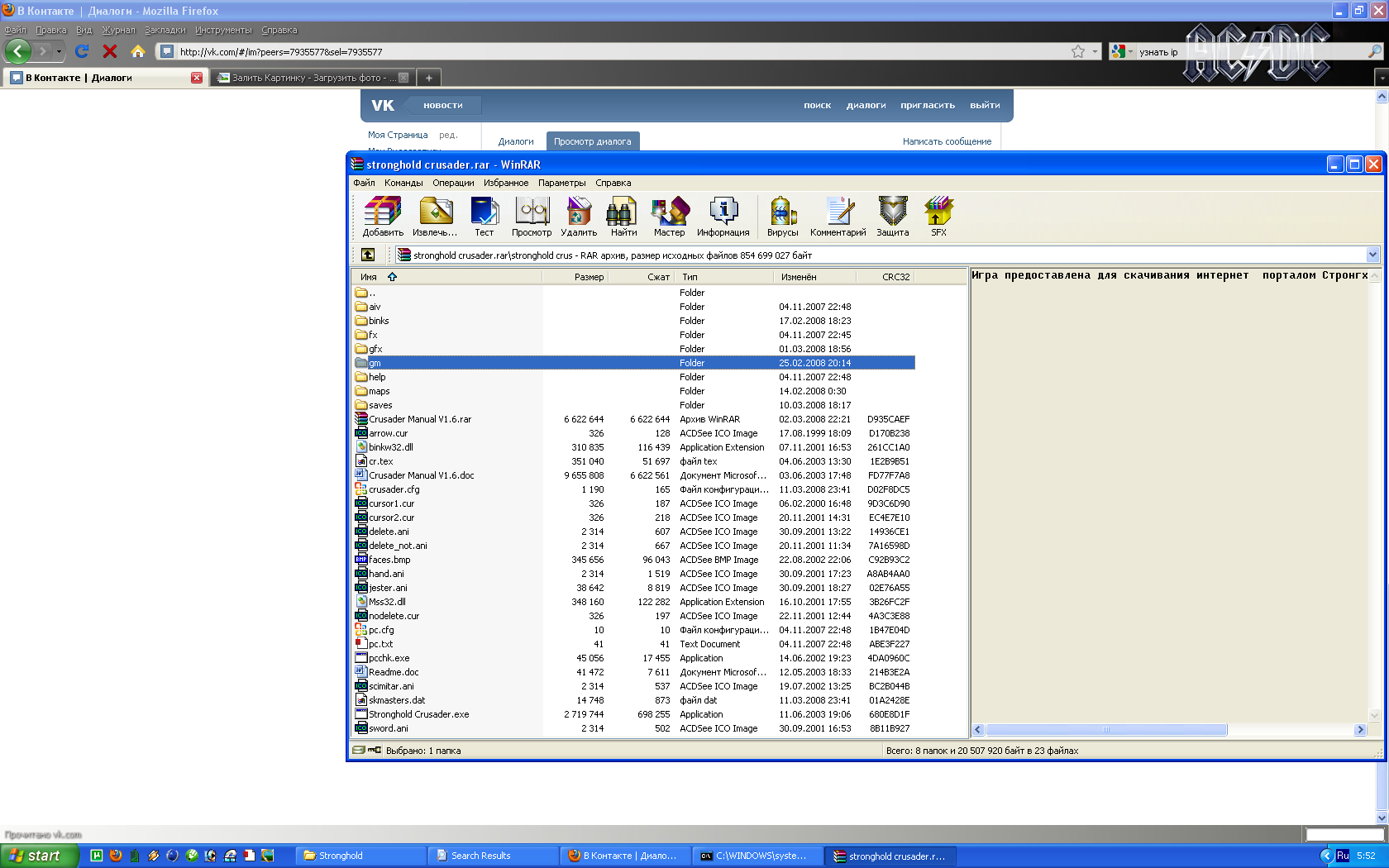Image resolution: width=1389 pixels, height=868 pixels.
Task: Click the Удалить (Delete) toolbar icon
Action: point(579,217)
